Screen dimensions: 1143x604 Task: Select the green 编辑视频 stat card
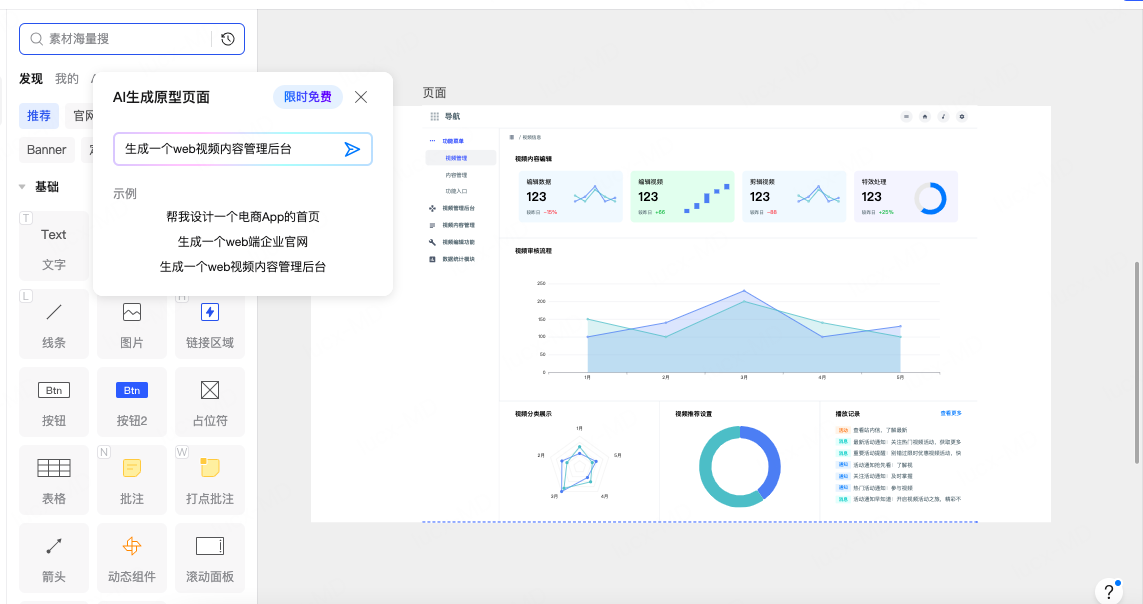point(682,197)
